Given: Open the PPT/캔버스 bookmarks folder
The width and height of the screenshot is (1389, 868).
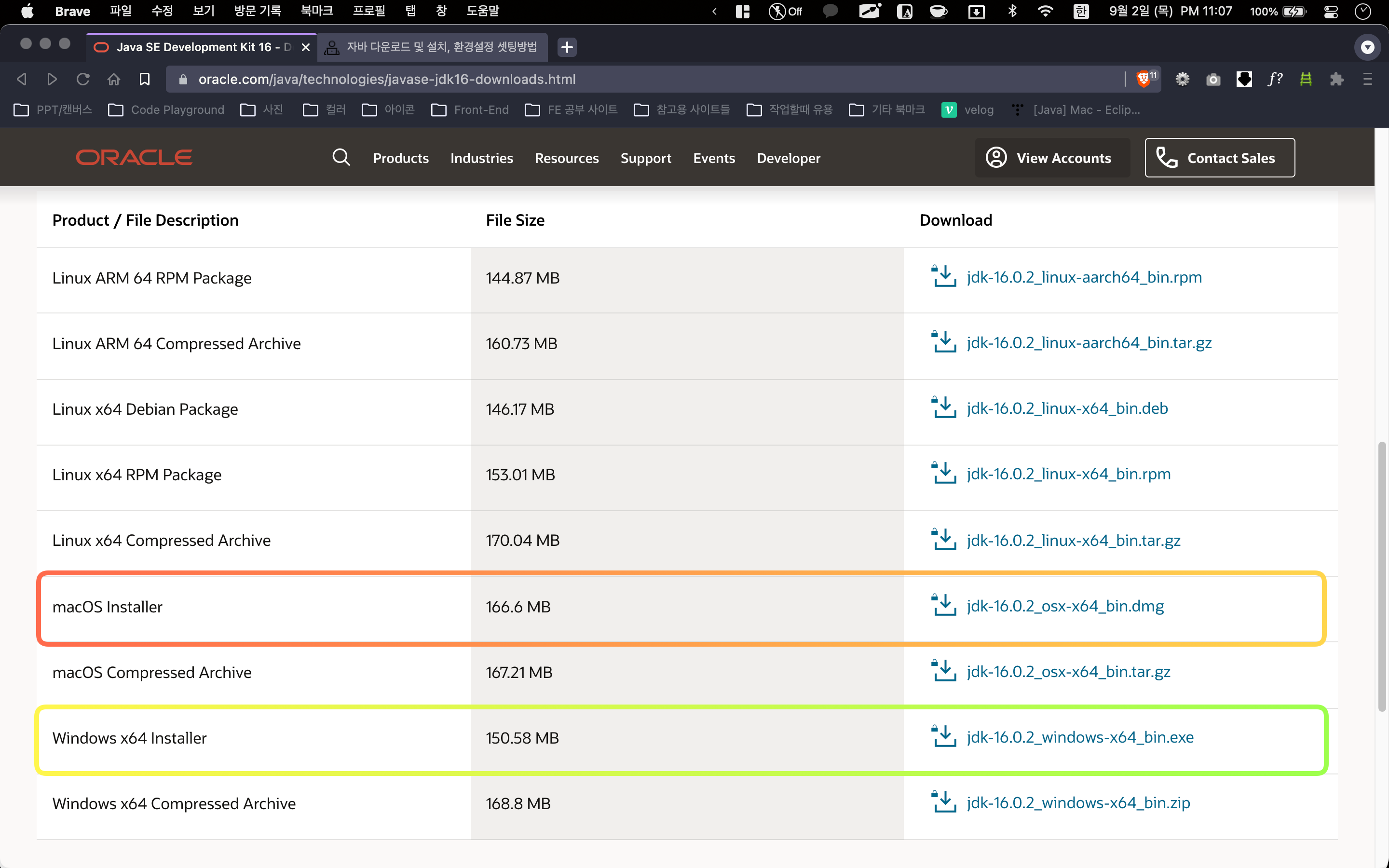Looking at the screenshot, I should pos(53,109).
